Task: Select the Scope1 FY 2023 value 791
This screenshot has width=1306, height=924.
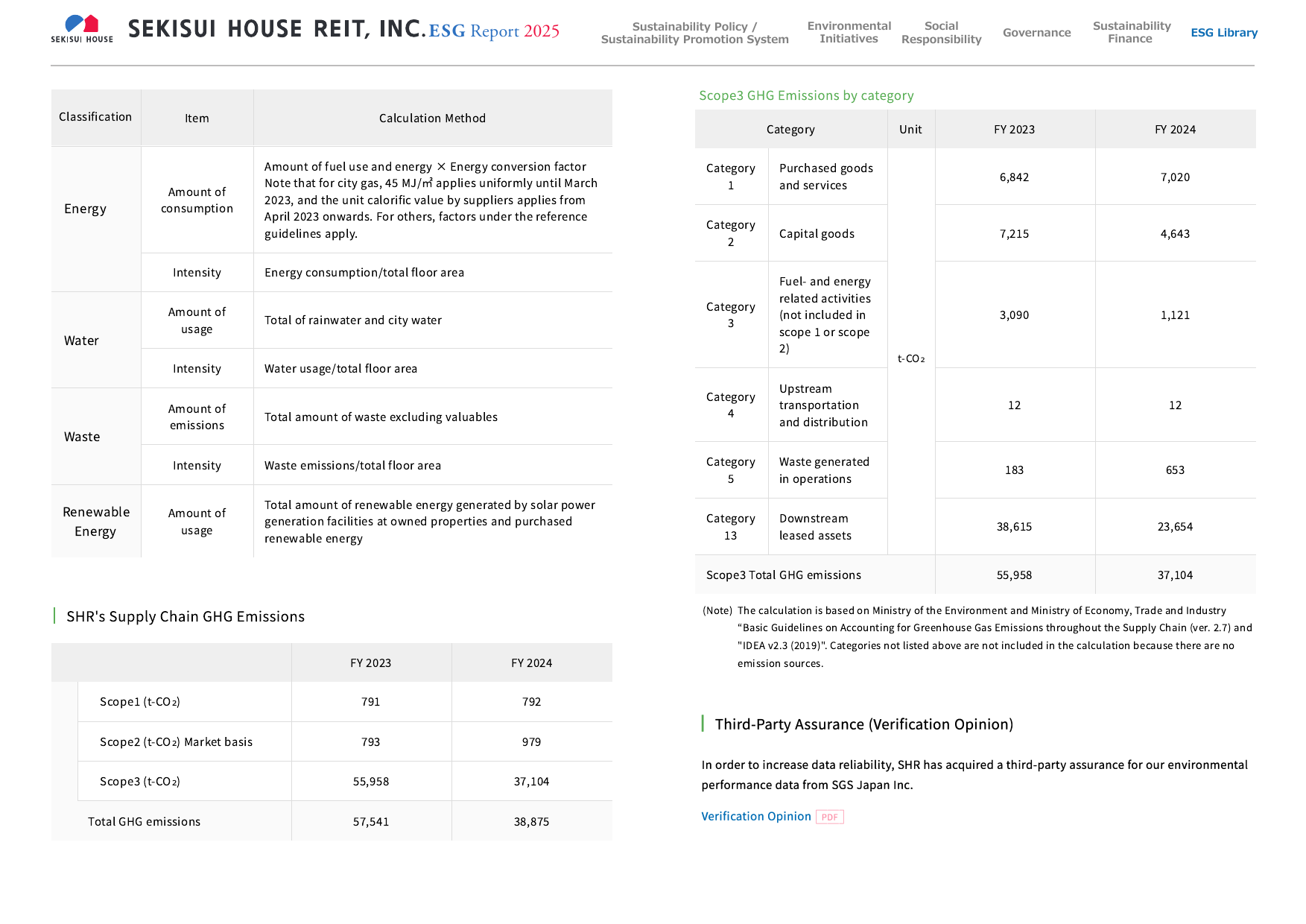Action: click(x=370, y=702)
